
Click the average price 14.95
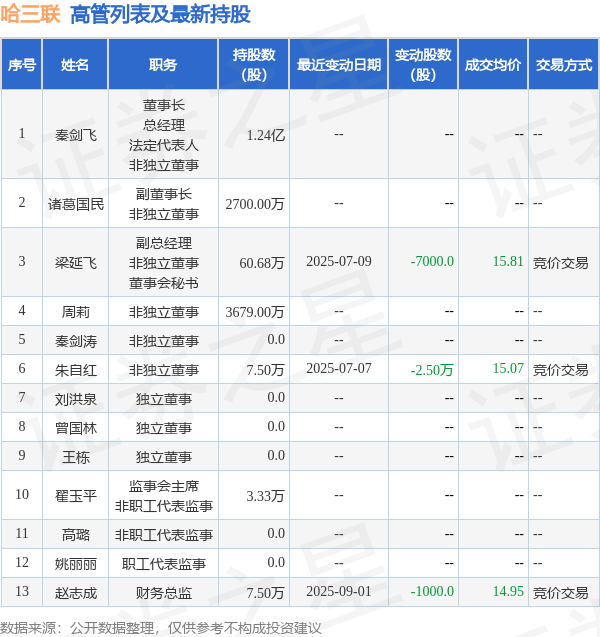[x=508, y=592]
